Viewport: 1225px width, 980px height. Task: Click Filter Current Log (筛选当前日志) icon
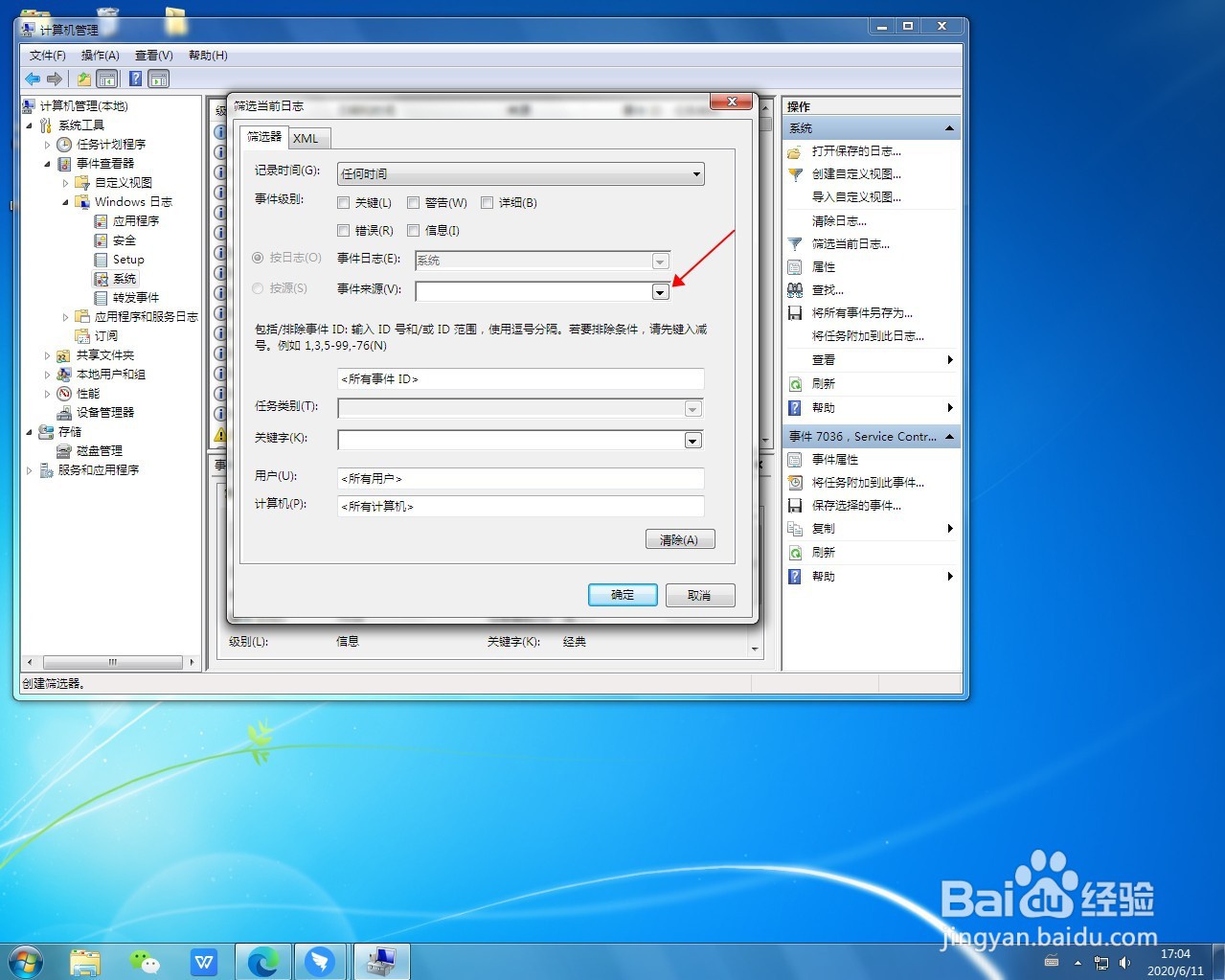click(x=795, y=244)
